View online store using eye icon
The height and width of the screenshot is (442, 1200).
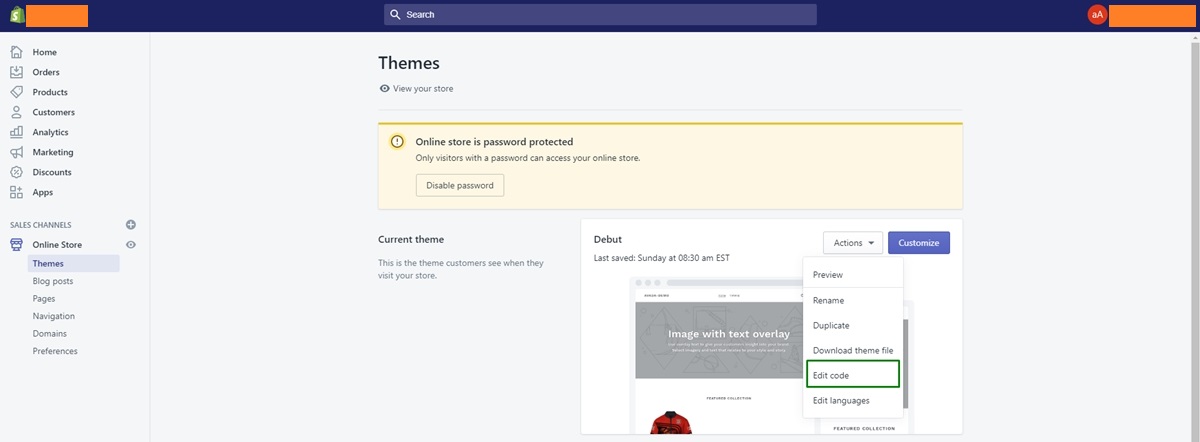pos(131,245)
